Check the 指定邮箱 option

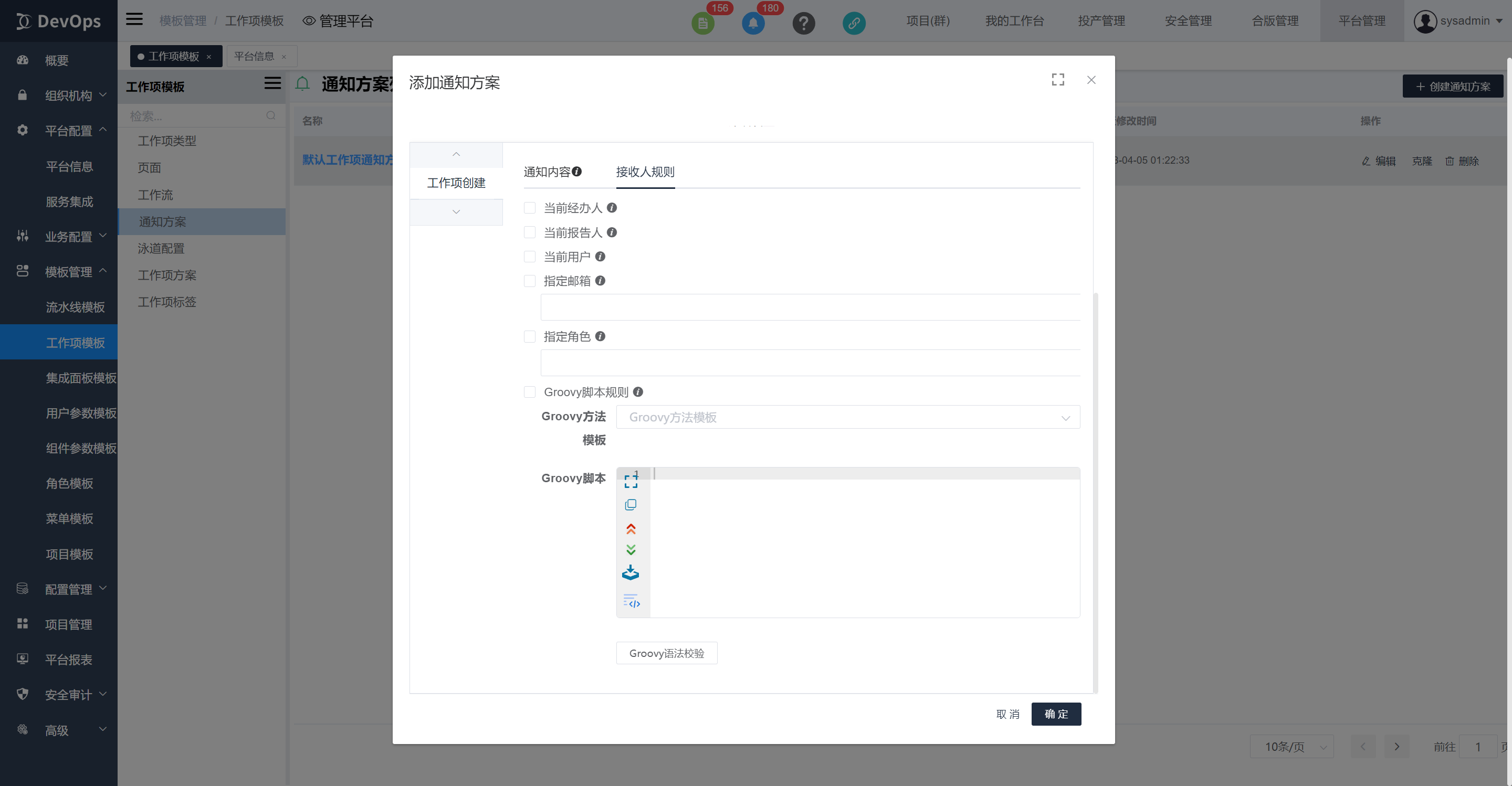[x=529, y=281]
